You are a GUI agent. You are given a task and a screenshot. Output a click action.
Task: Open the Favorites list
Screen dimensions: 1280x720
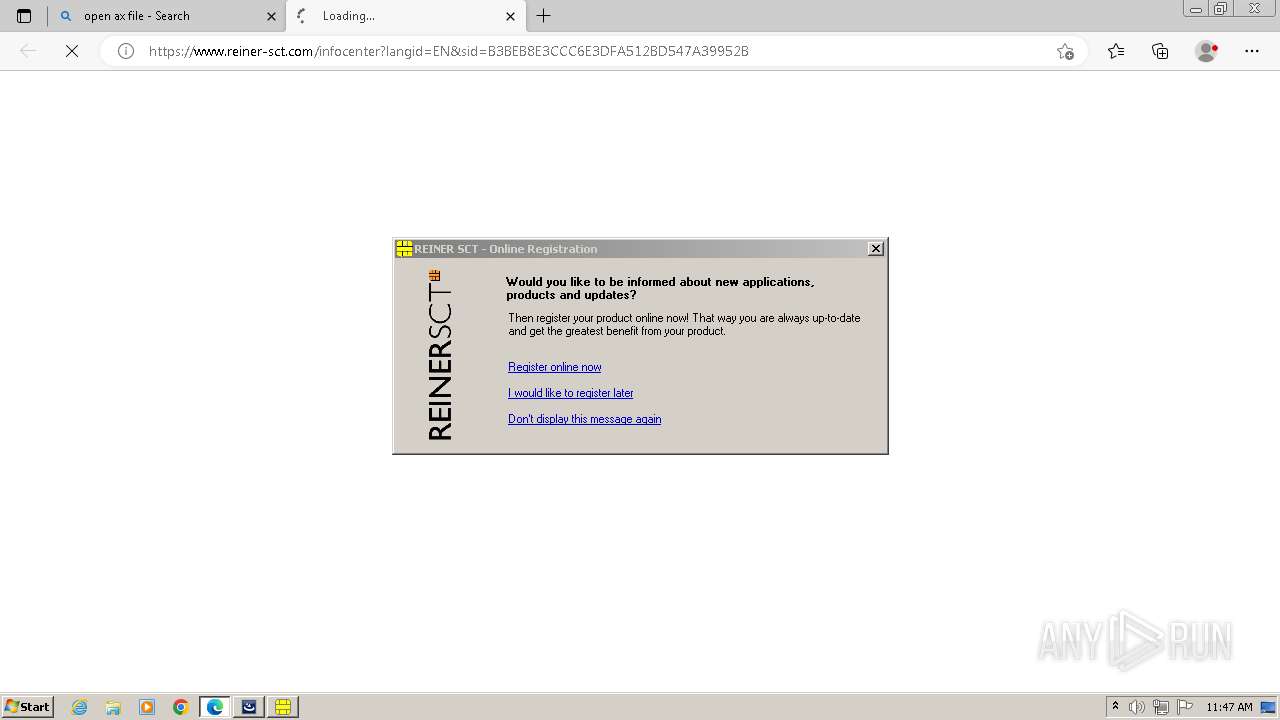[1116, 51]
